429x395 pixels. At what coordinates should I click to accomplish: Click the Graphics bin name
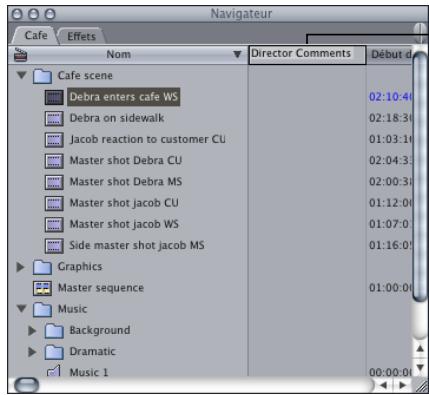(x=80, y=267)
